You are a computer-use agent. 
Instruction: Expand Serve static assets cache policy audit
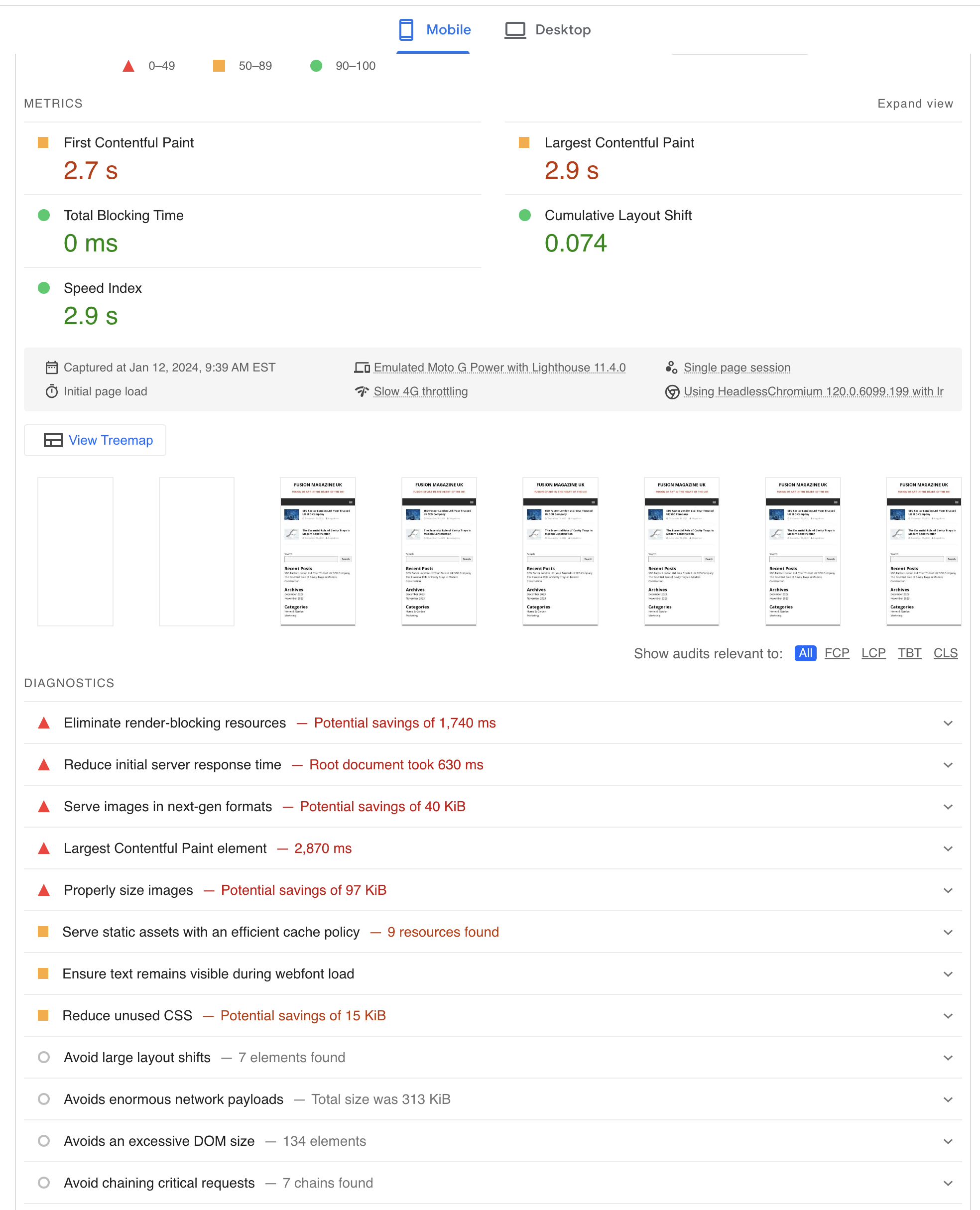[492, 932]
